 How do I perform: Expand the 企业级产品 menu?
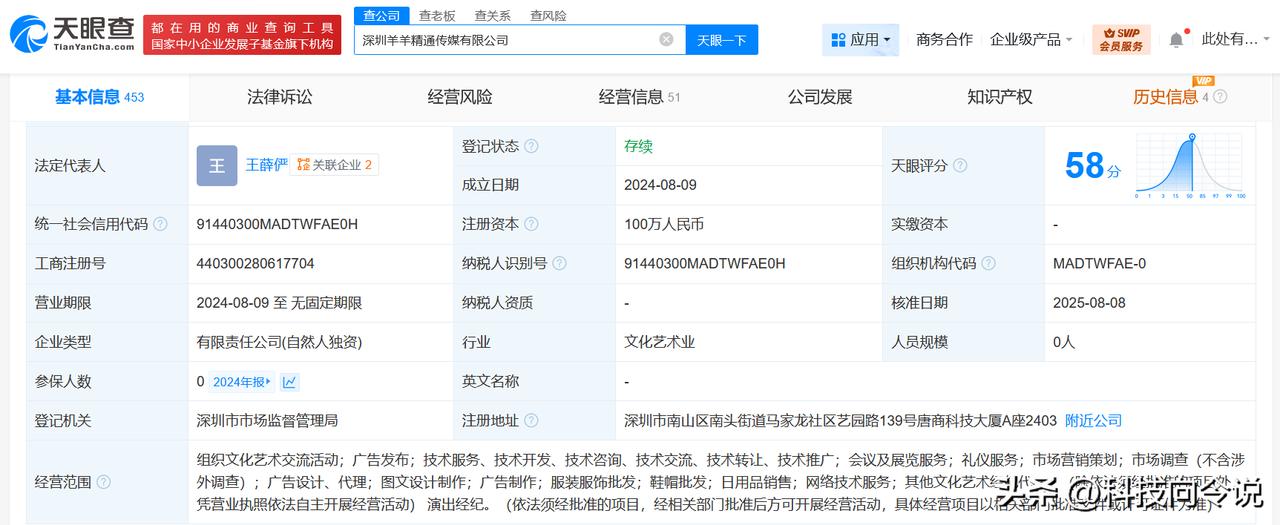[1031, 40]
